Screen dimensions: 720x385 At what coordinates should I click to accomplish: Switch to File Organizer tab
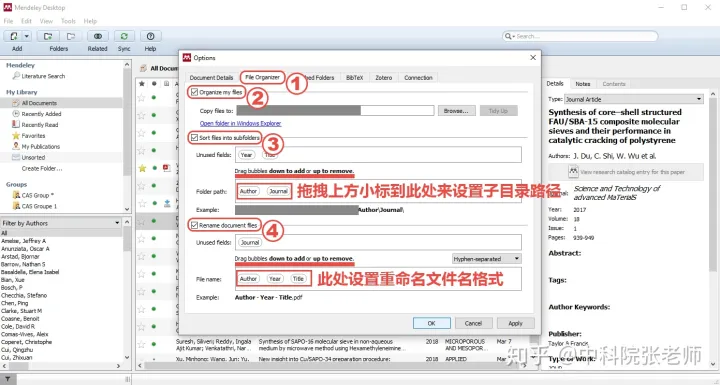point(262,77)
